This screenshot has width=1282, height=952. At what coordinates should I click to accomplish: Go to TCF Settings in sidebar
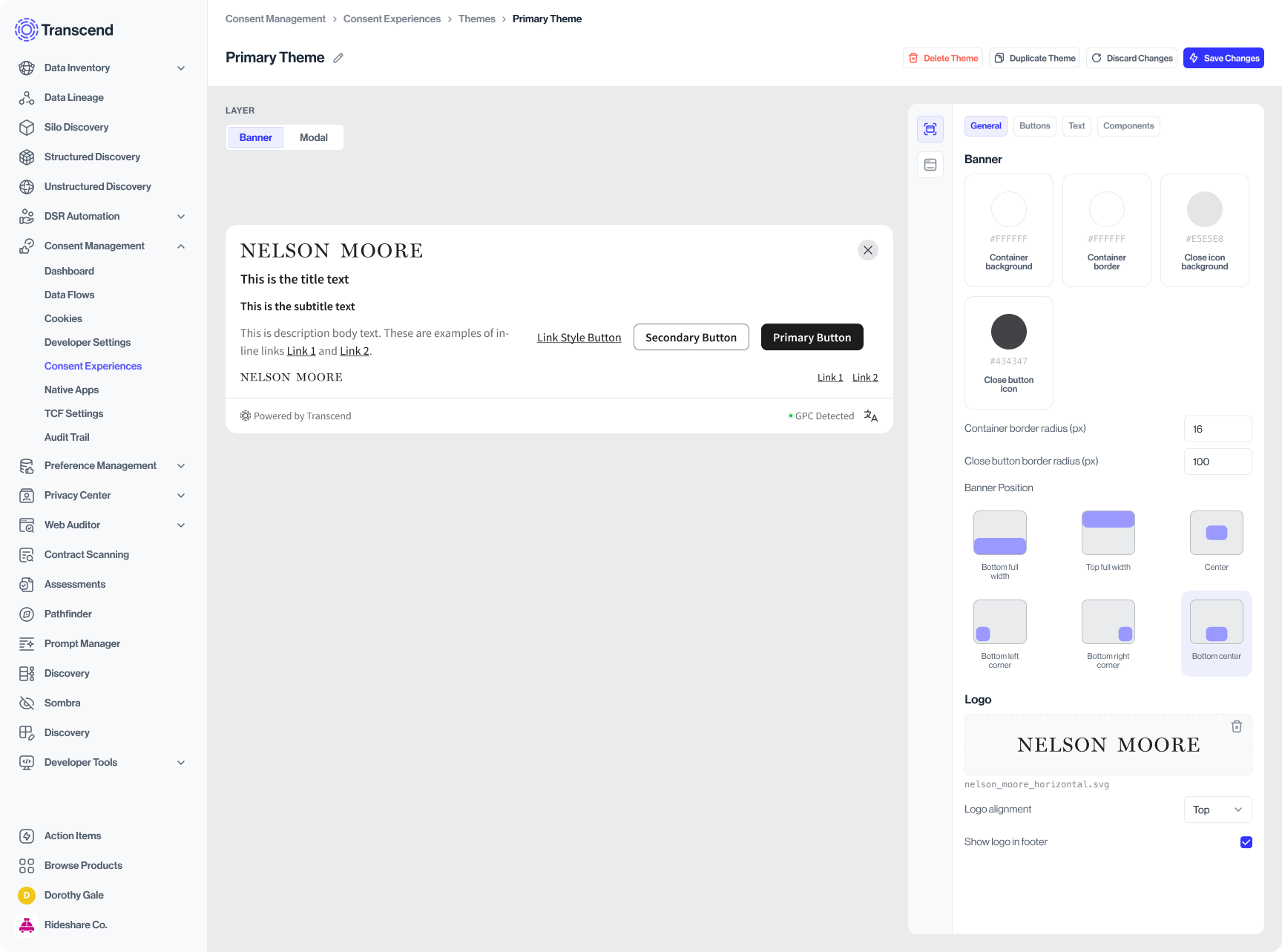point(73,414)
